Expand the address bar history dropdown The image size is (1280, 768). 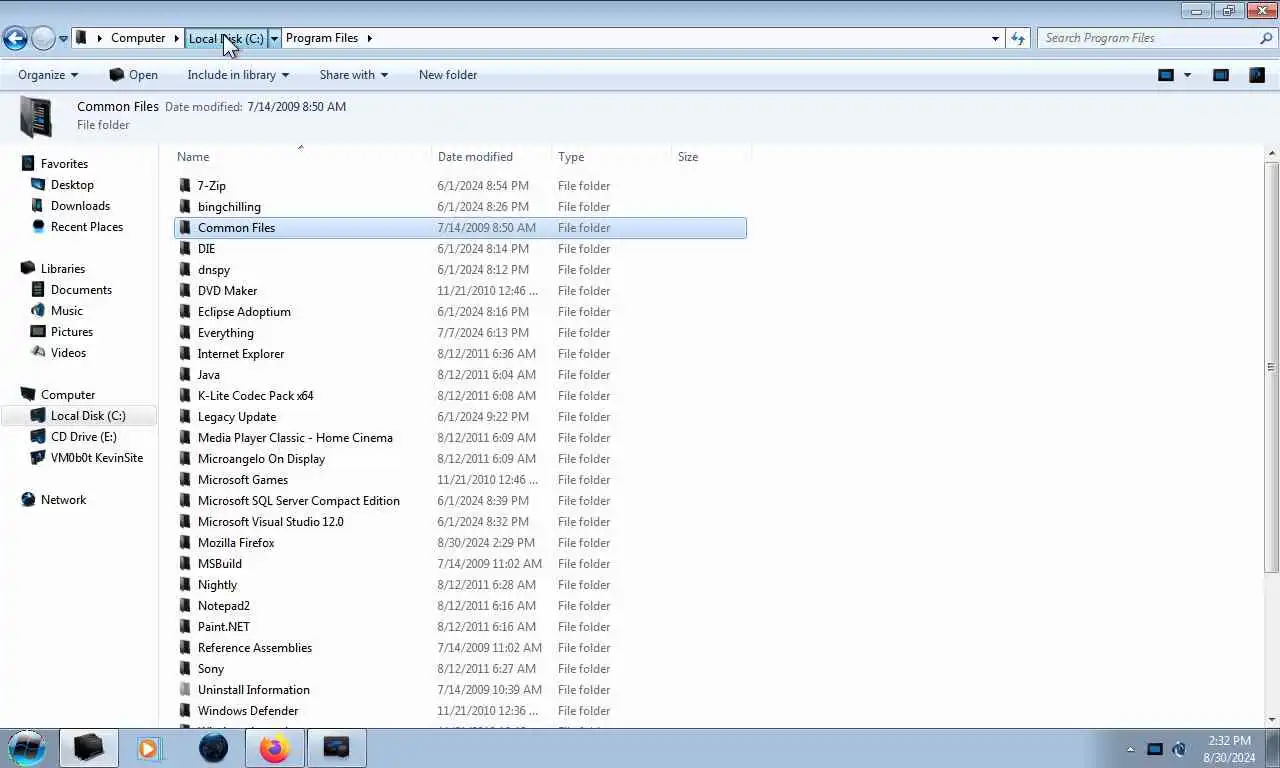pyautogui.click(x=995, y=38)
